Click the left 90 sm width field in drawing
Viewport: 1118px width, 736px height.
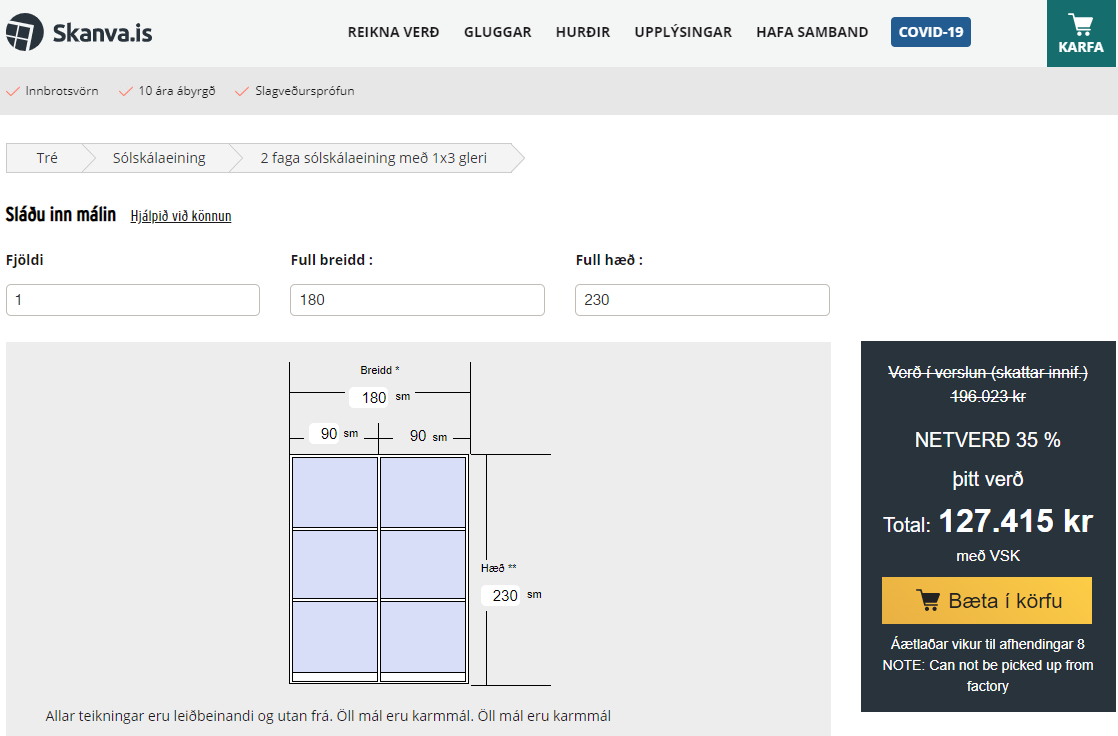click(x=329, y=434)
